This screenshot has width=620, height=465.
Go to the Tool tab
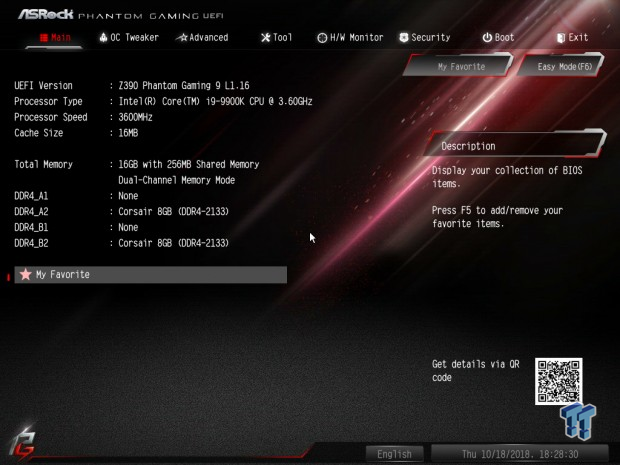click(x=276, y=38)
